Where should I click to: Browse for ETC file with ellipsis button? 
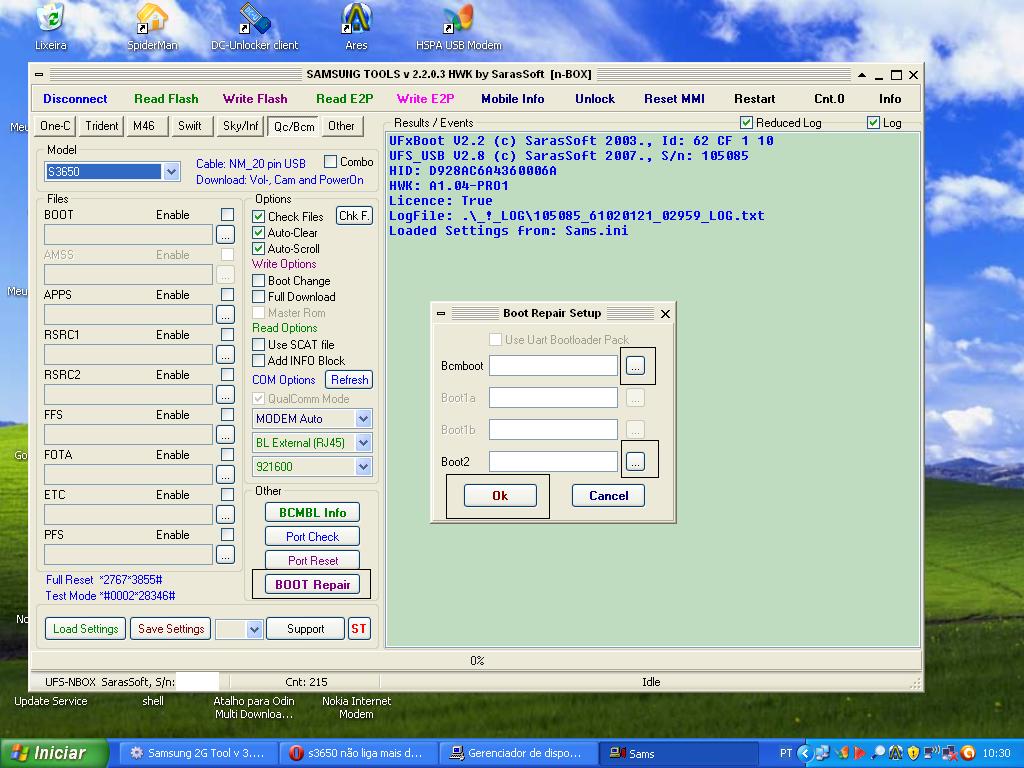tap(225, 514)
